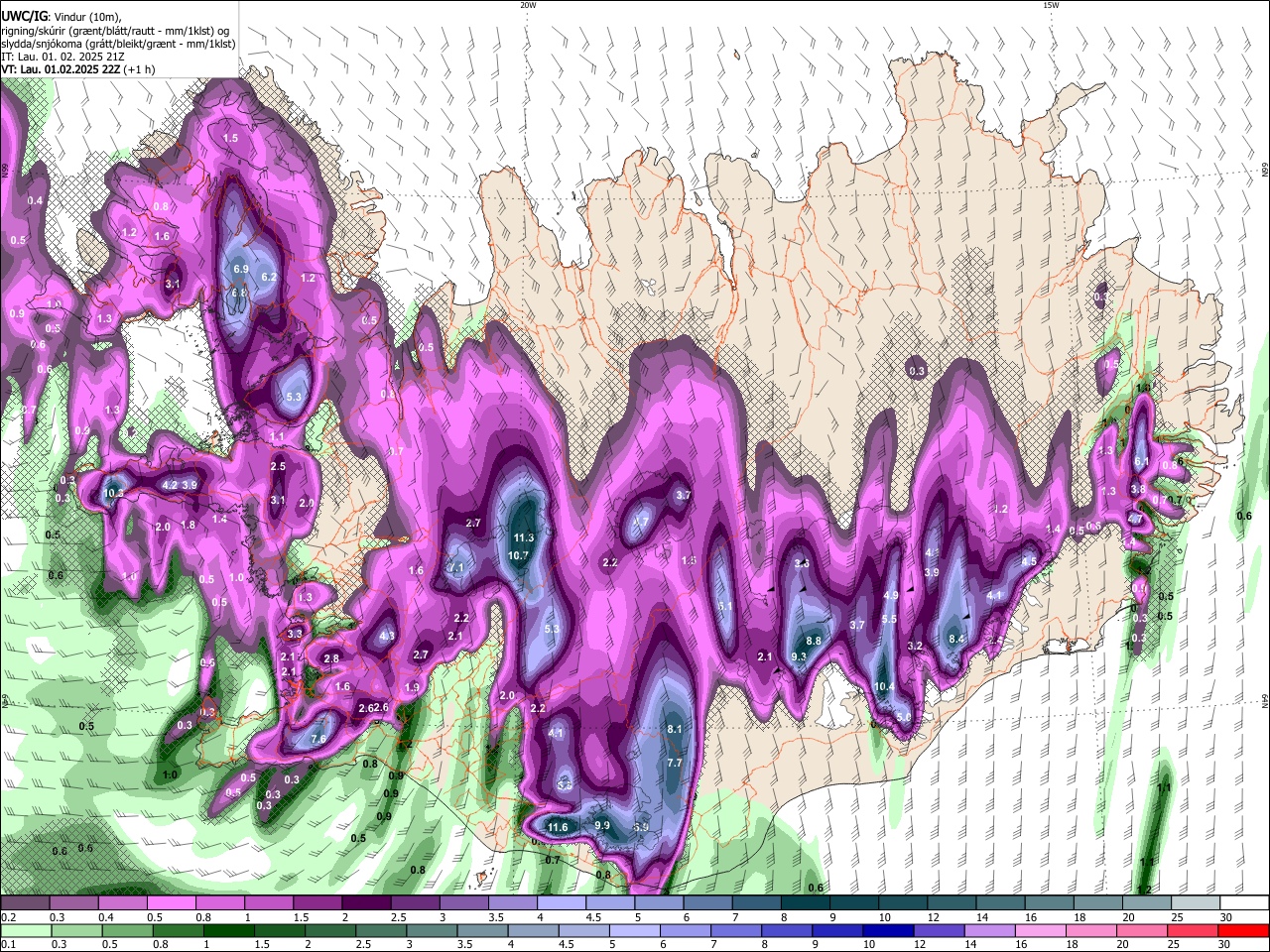Pick snow legend swatch between 0.2 and 0.3

point(25,903)
